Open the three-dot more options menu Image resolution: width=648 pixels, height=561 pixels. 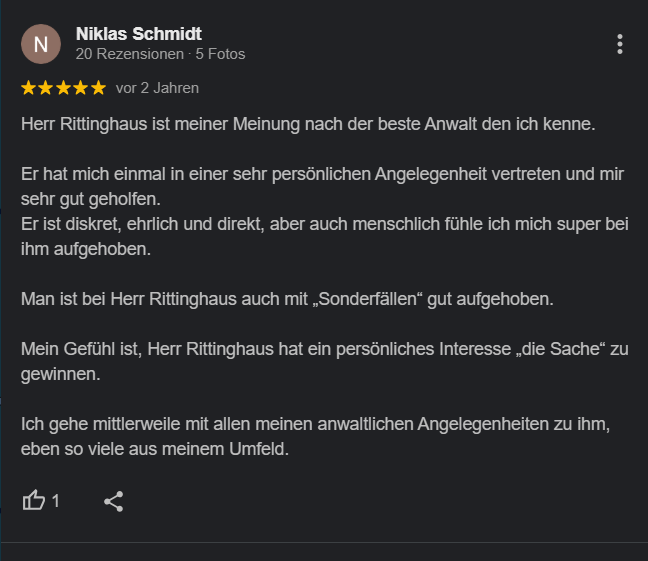click(620, 44)
